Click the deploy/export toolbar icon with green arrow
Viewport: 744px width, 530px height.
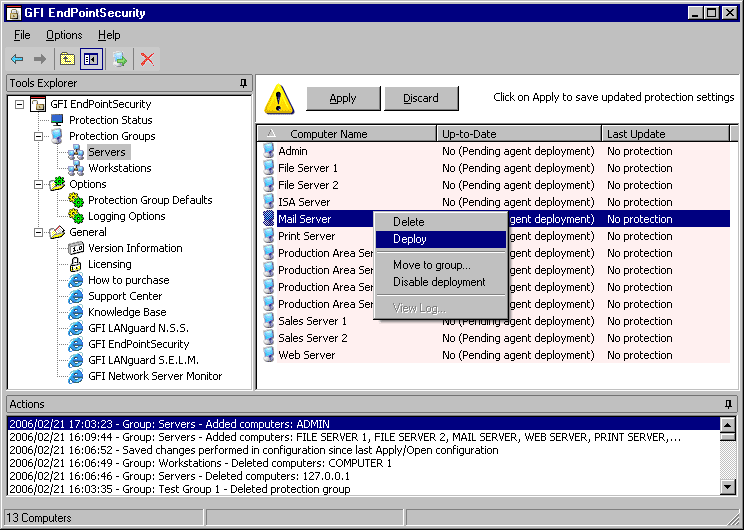pos(120,59)
